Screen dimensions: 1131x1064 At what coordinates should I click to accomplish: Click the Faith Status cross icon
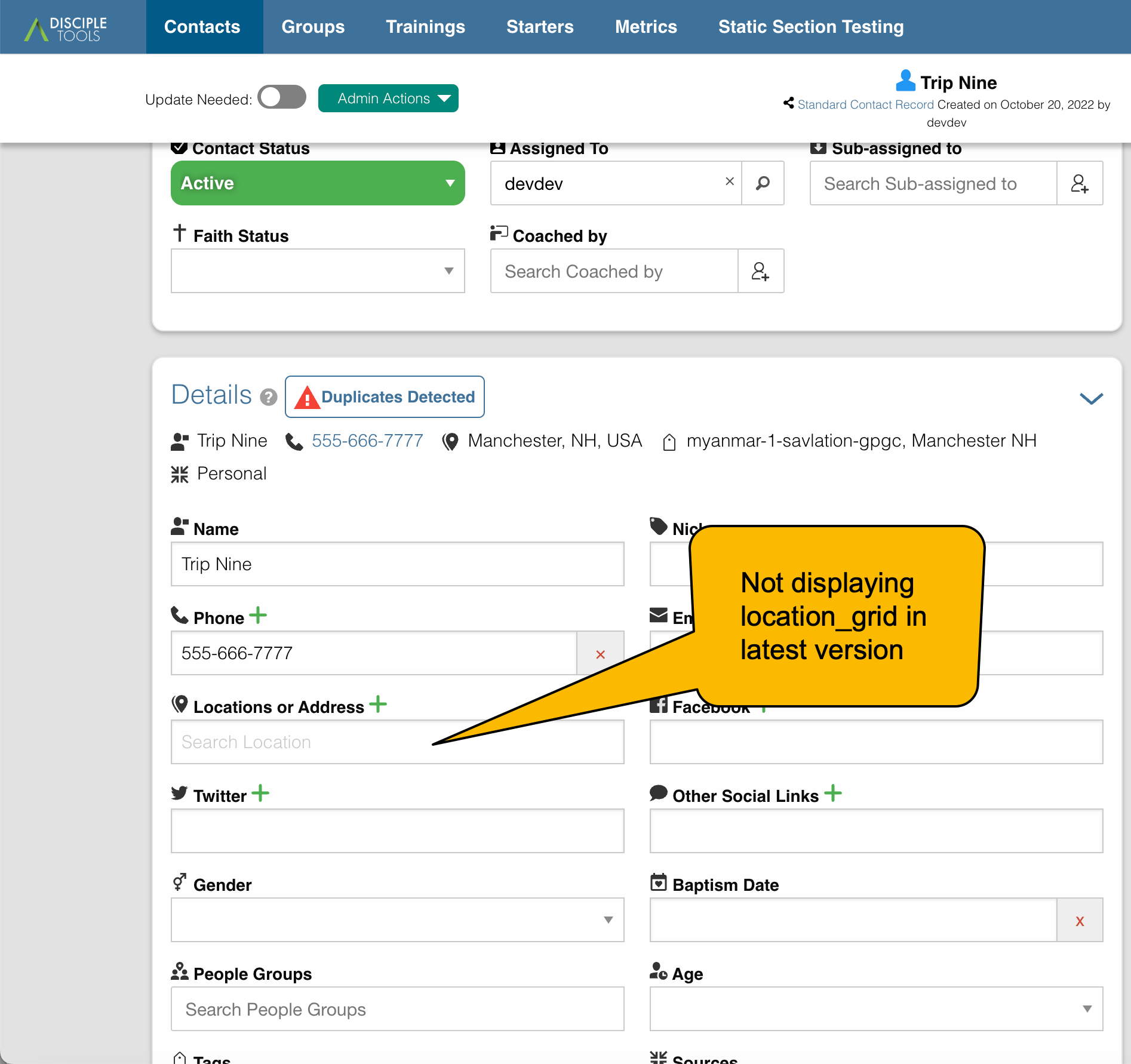point(180,233)
